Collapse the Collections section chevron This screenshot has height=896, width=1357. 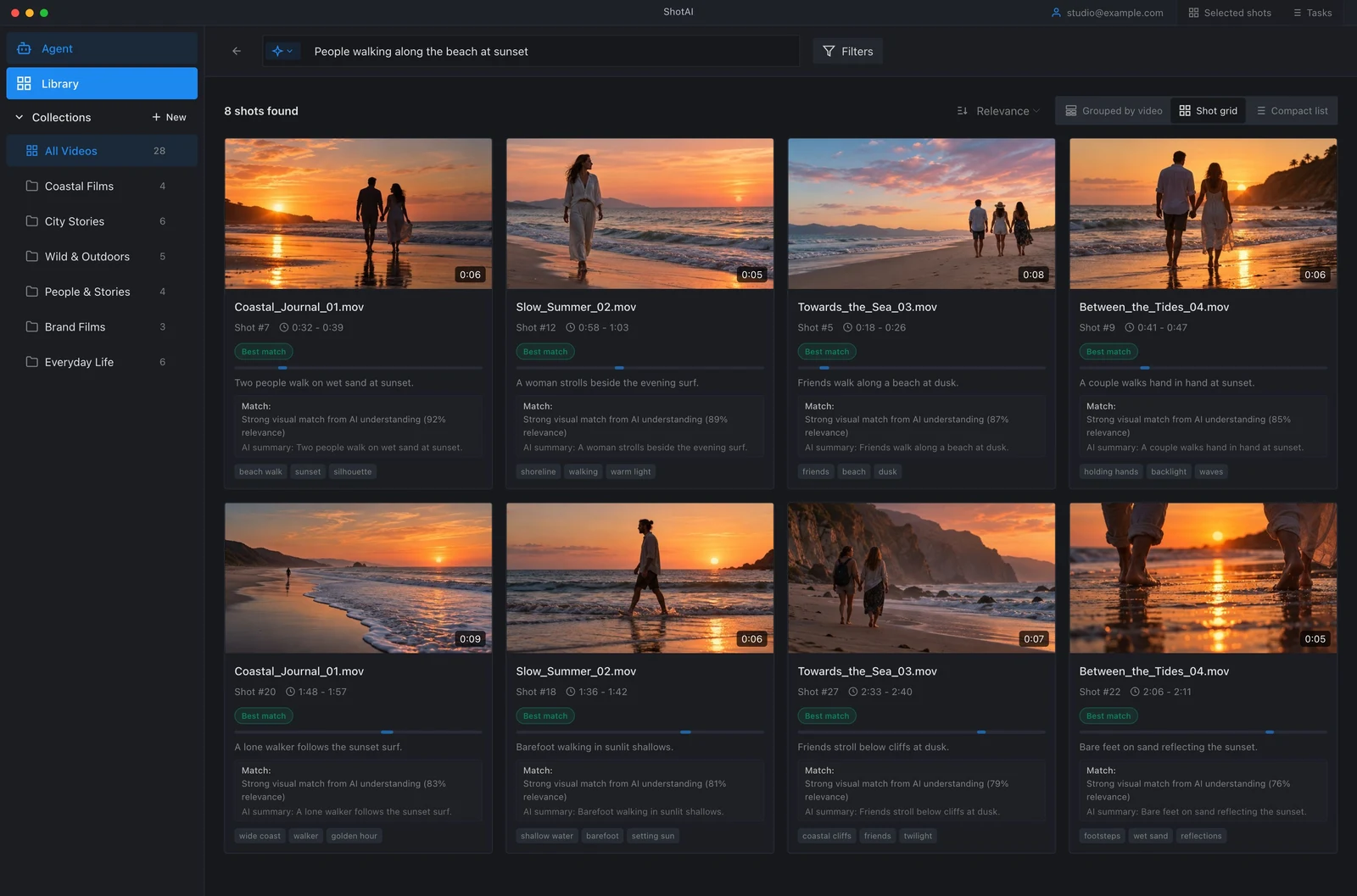pos(20,117)
